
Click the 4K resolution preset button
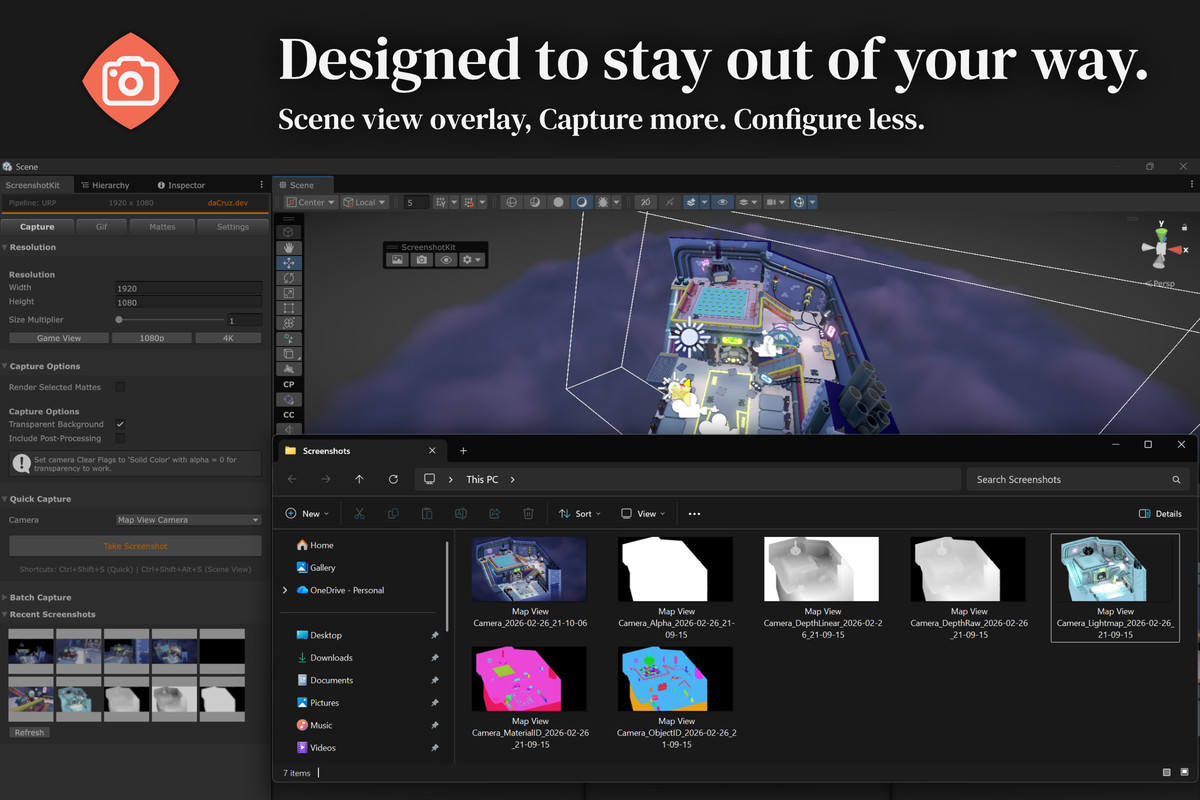[x=228, y=338]
